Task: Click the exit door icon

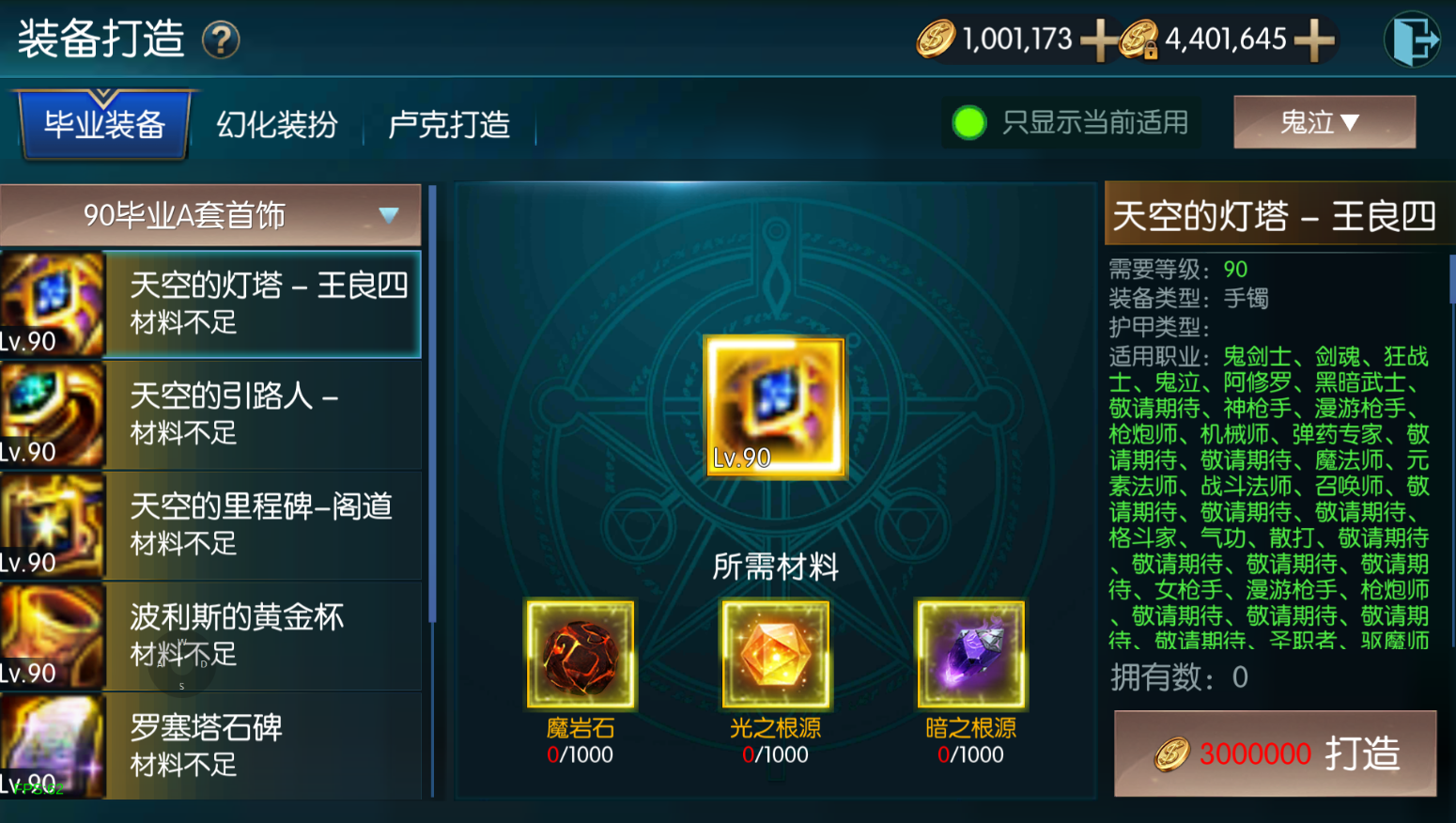Action: pos(1412,39)
